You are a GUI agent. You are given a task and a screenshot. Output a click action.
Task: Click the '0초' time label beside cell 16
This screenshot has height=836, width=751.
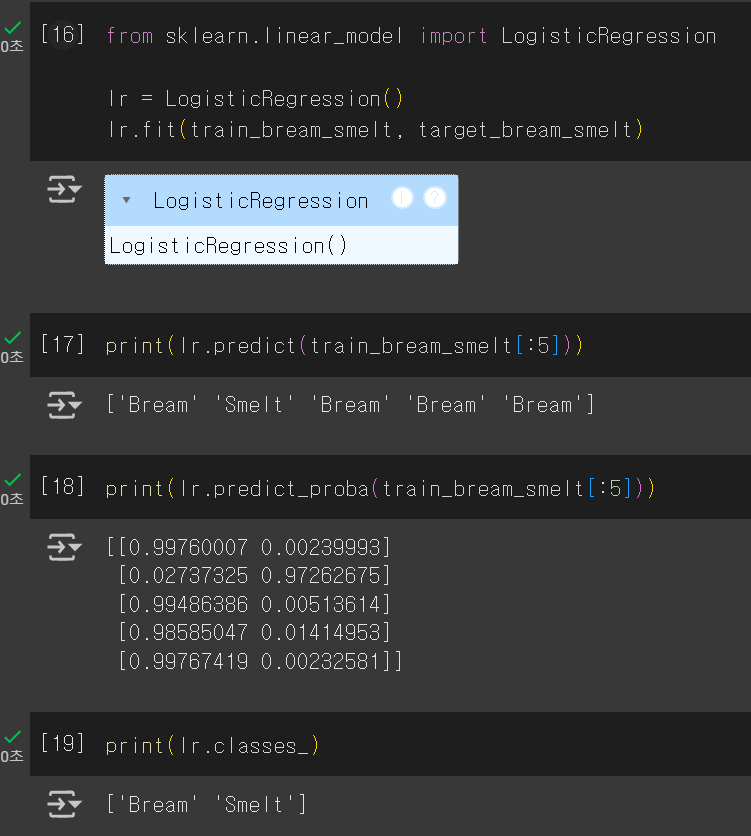point(12,46)
